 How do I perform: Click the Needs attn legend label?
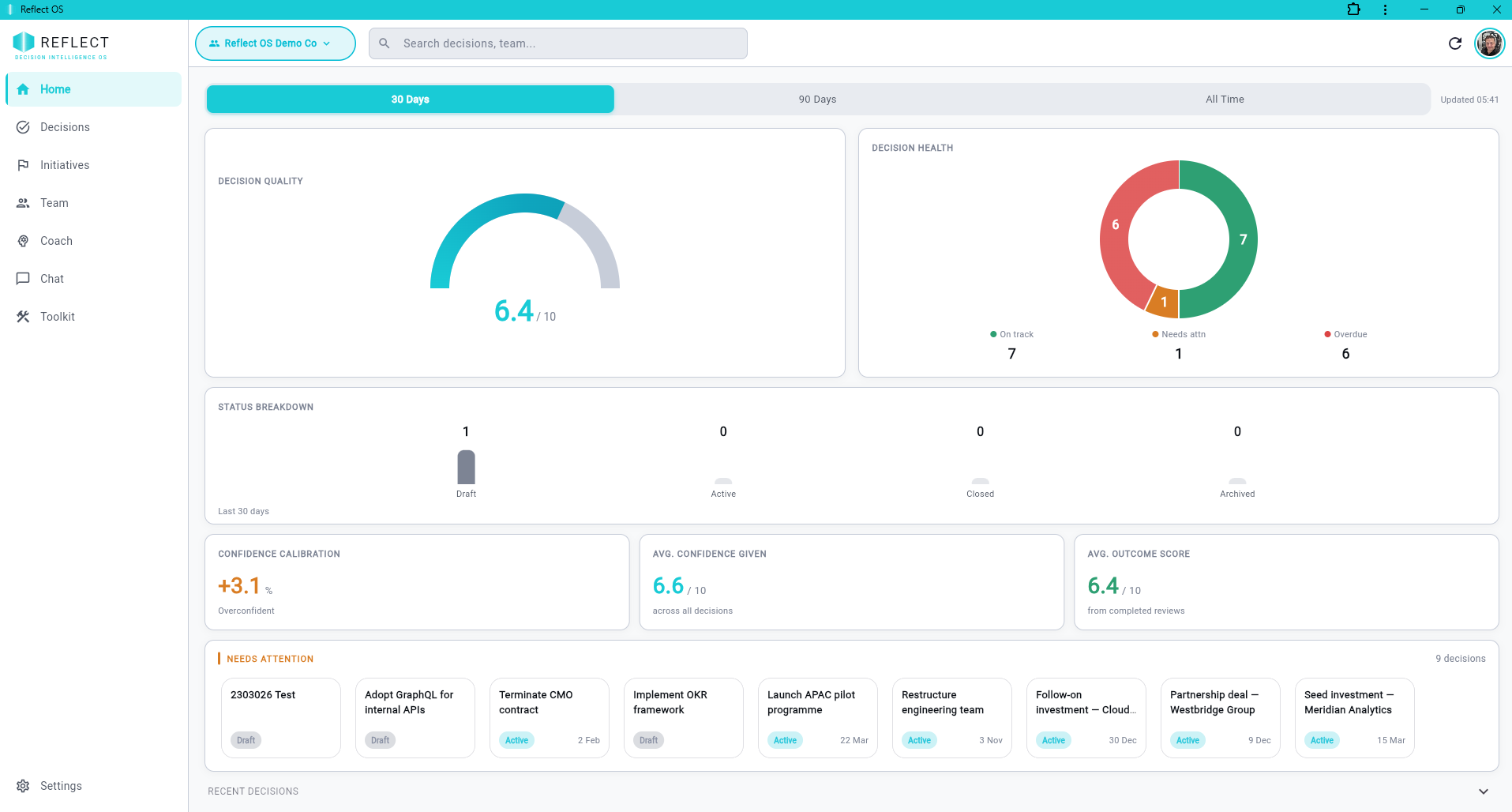[x=1179, y=334]
